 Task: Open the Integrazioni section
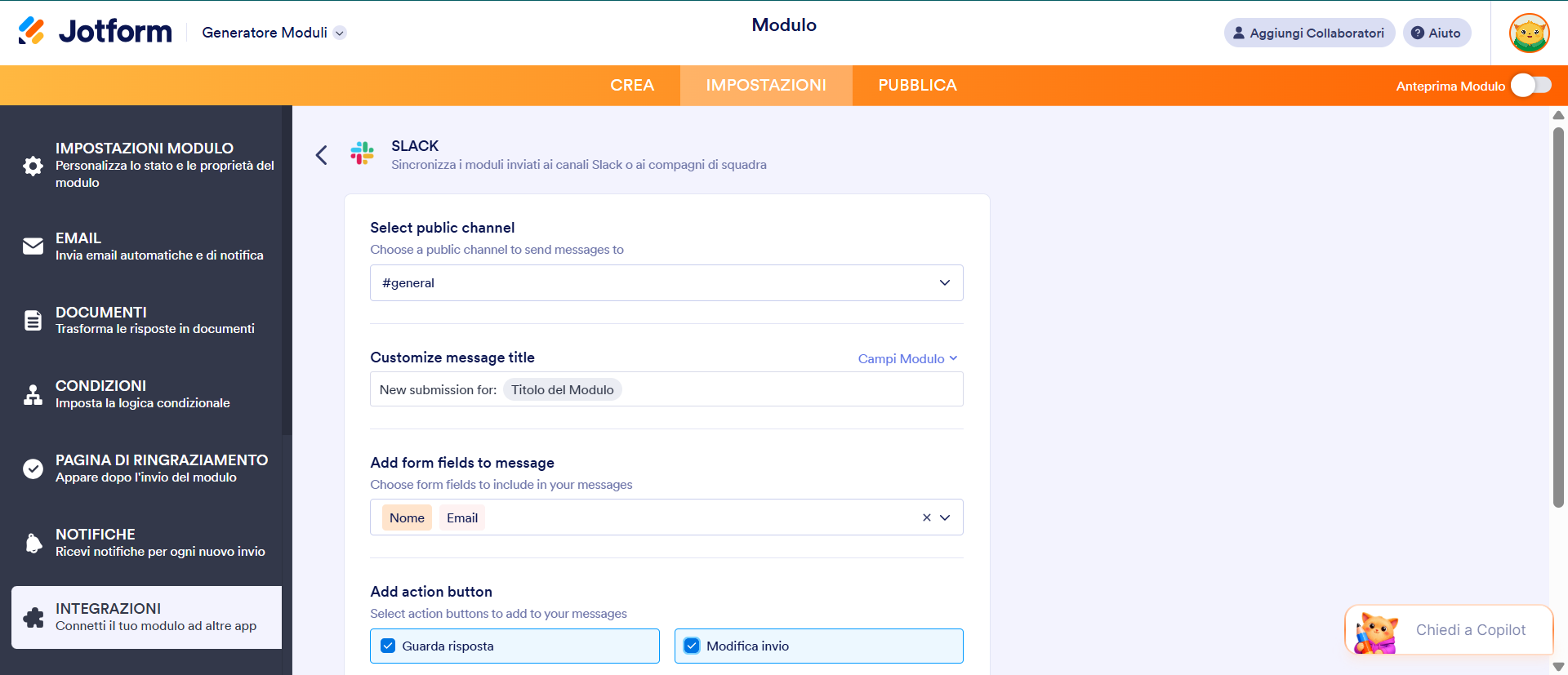pyautogui.click(x=147, y=617)
